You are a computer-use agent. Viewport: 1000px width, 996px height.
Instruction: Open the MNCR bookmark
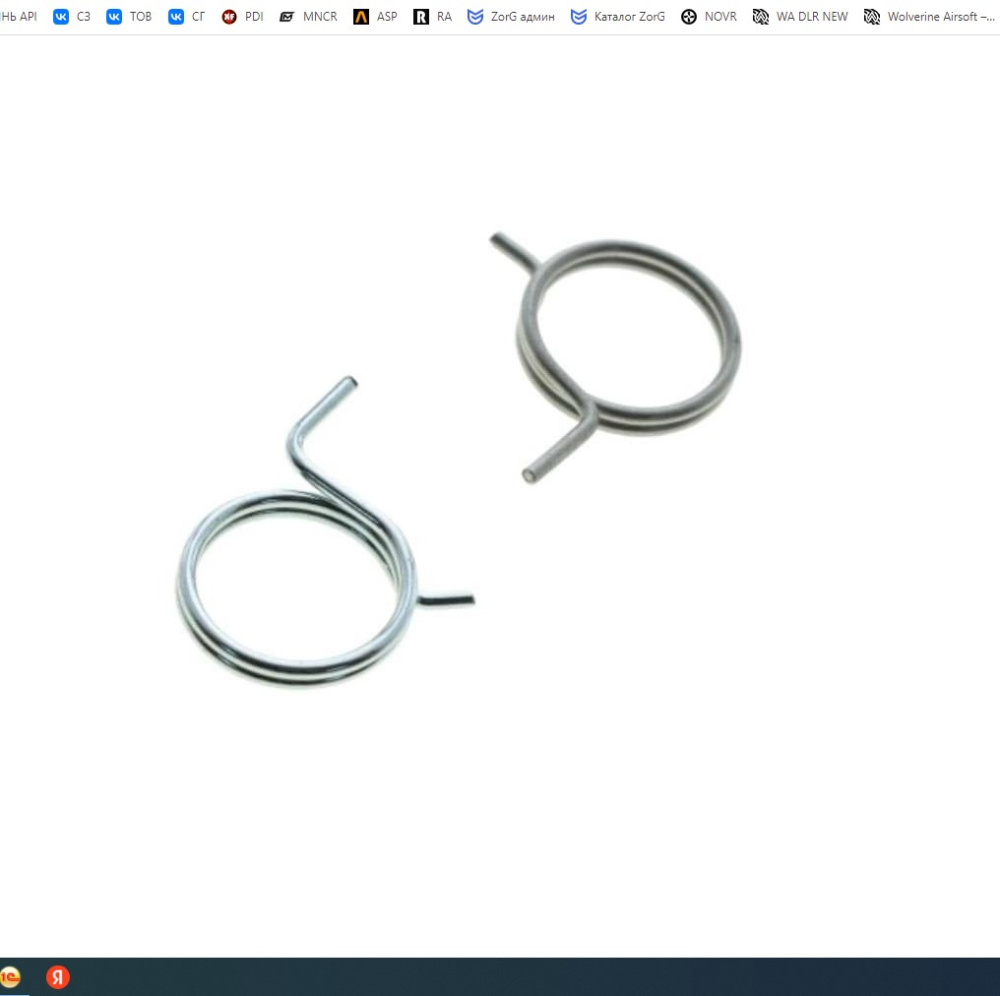tap(309, 17)
